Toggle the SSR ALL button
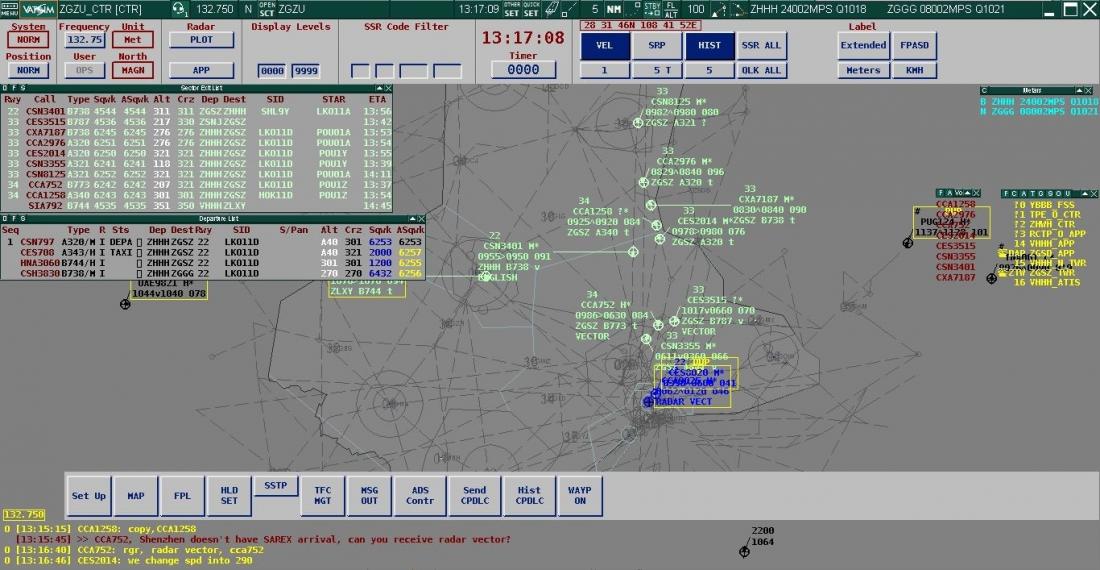Viewport: 1100px width, 570px height. pyautogui.click(x=761, y=46)
